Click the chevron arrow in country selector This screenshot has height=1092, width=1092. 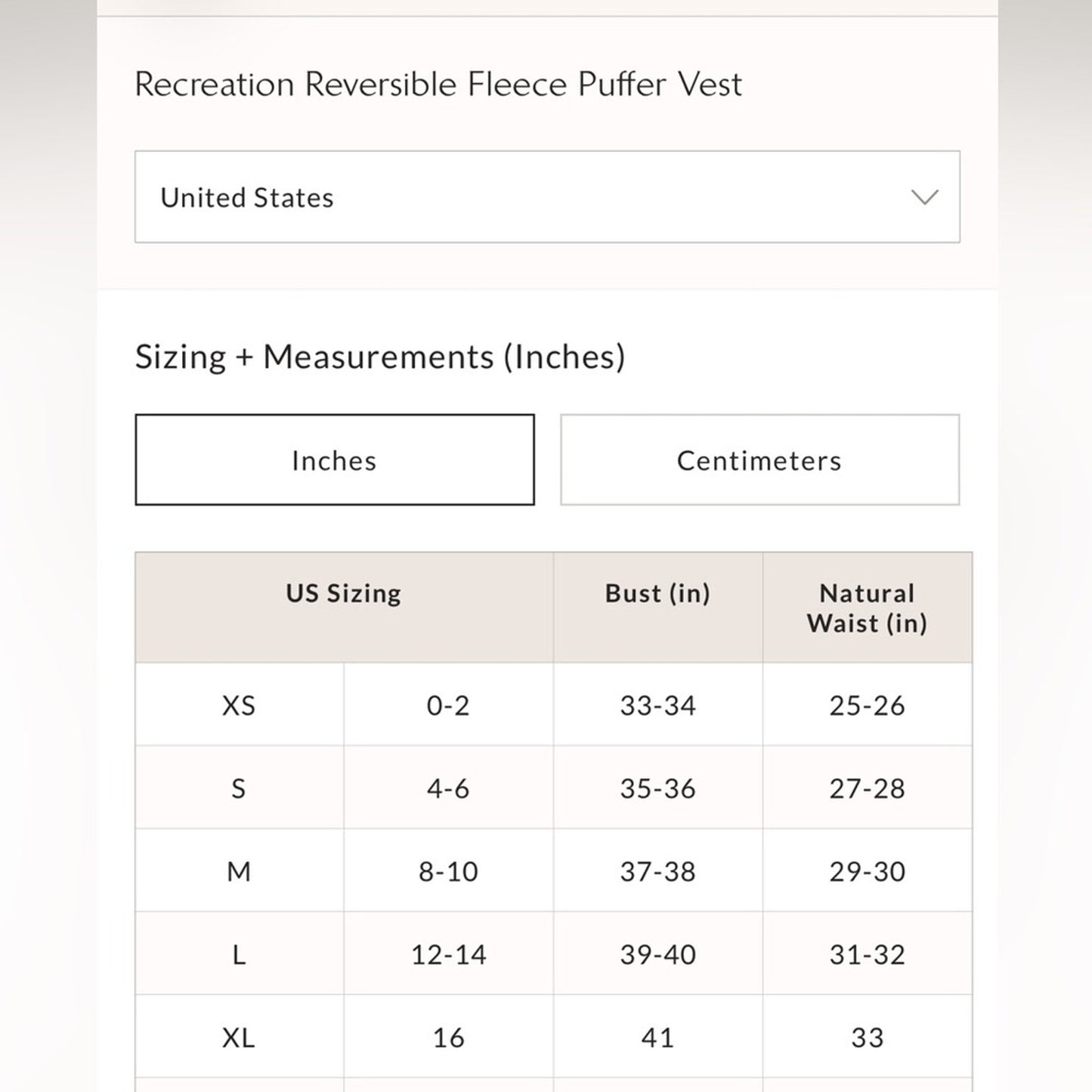pyautogui.click(x=924, y=197)
